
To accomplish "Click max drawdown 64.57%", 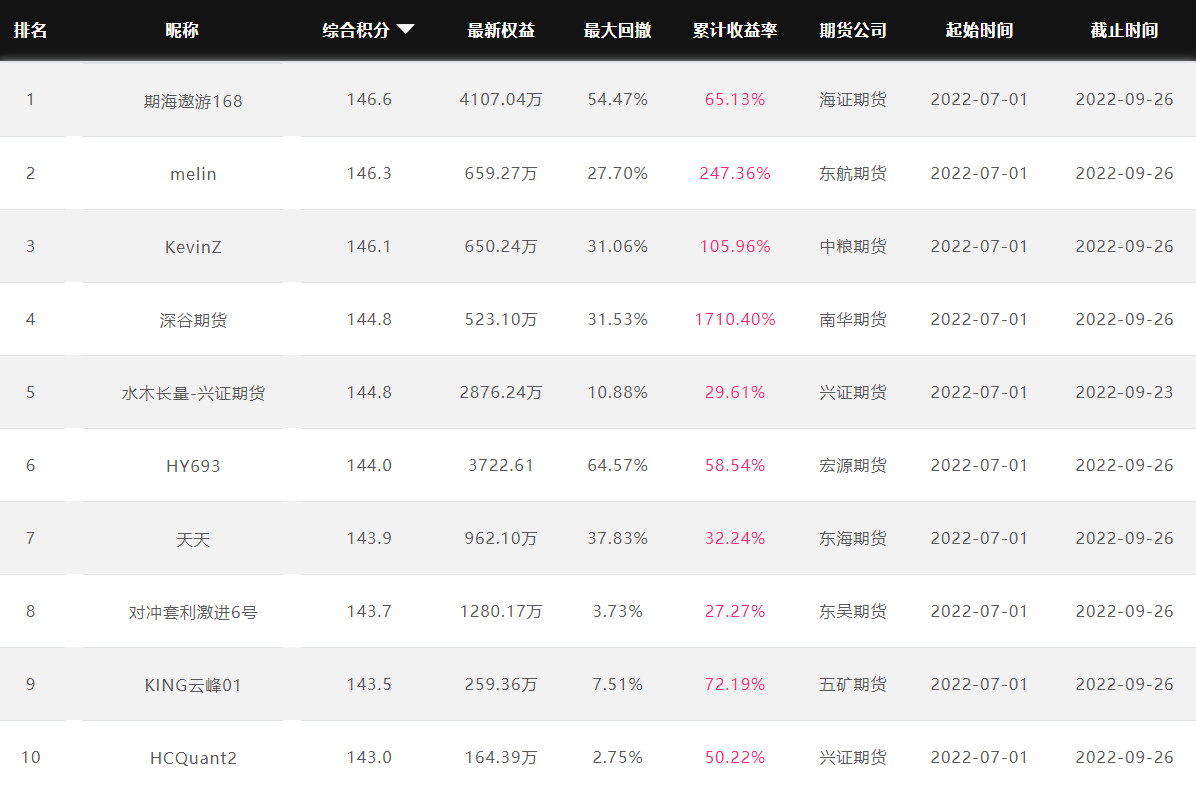I will coord(618,465).
